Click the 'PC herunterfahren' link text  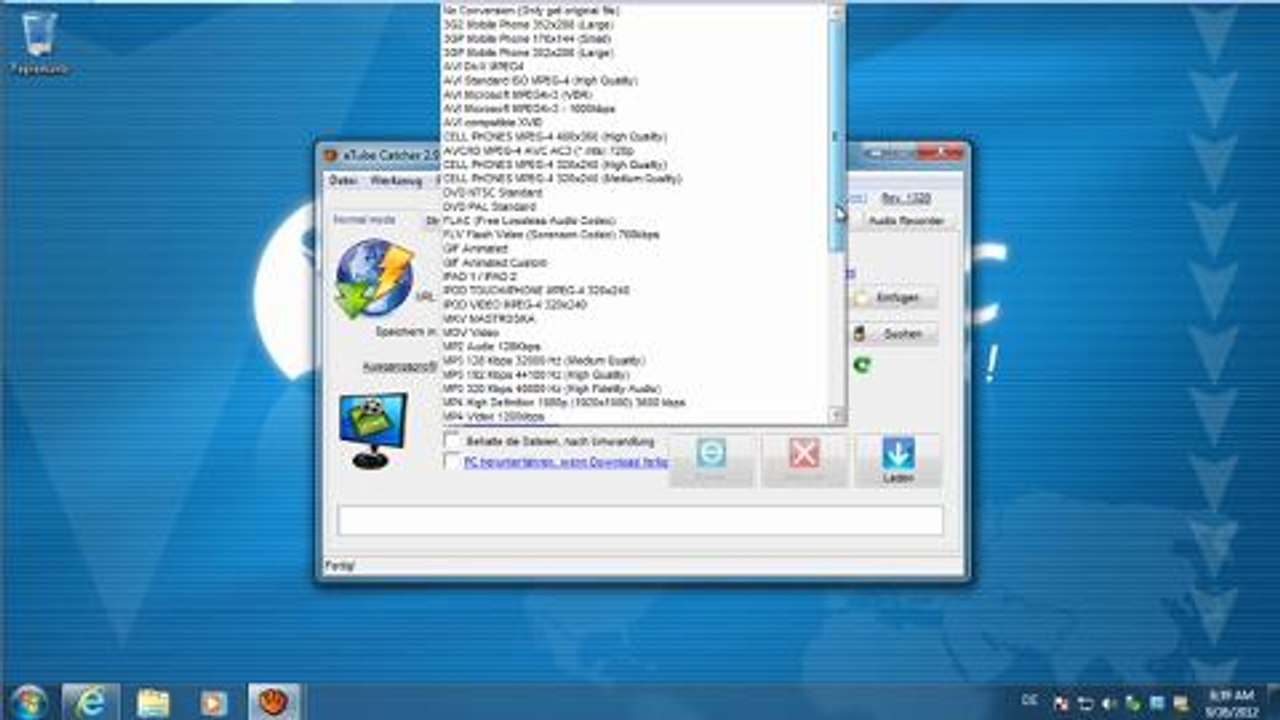coord(566,462)
